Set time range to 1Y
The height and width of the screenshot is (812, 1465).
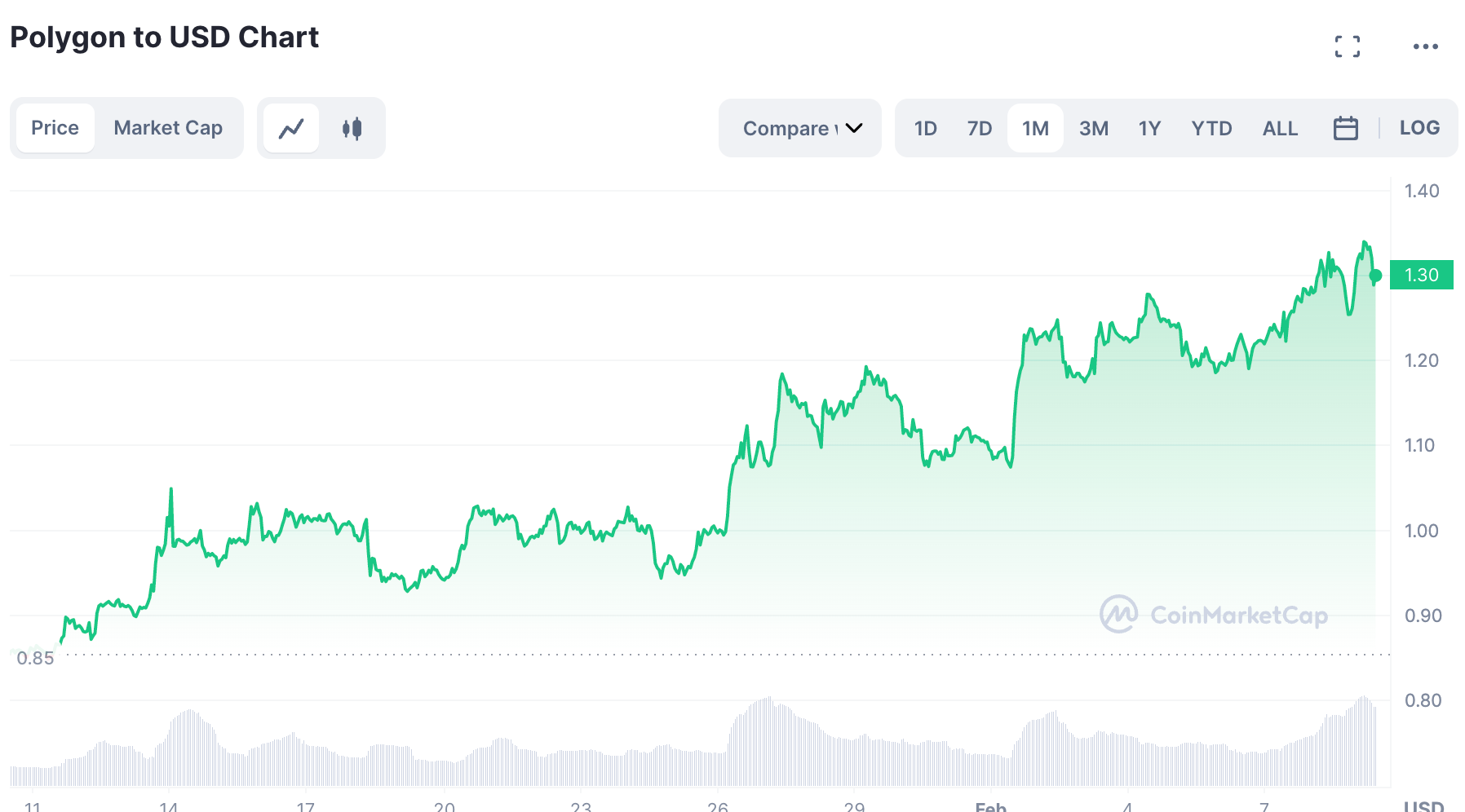[1149, 128]
